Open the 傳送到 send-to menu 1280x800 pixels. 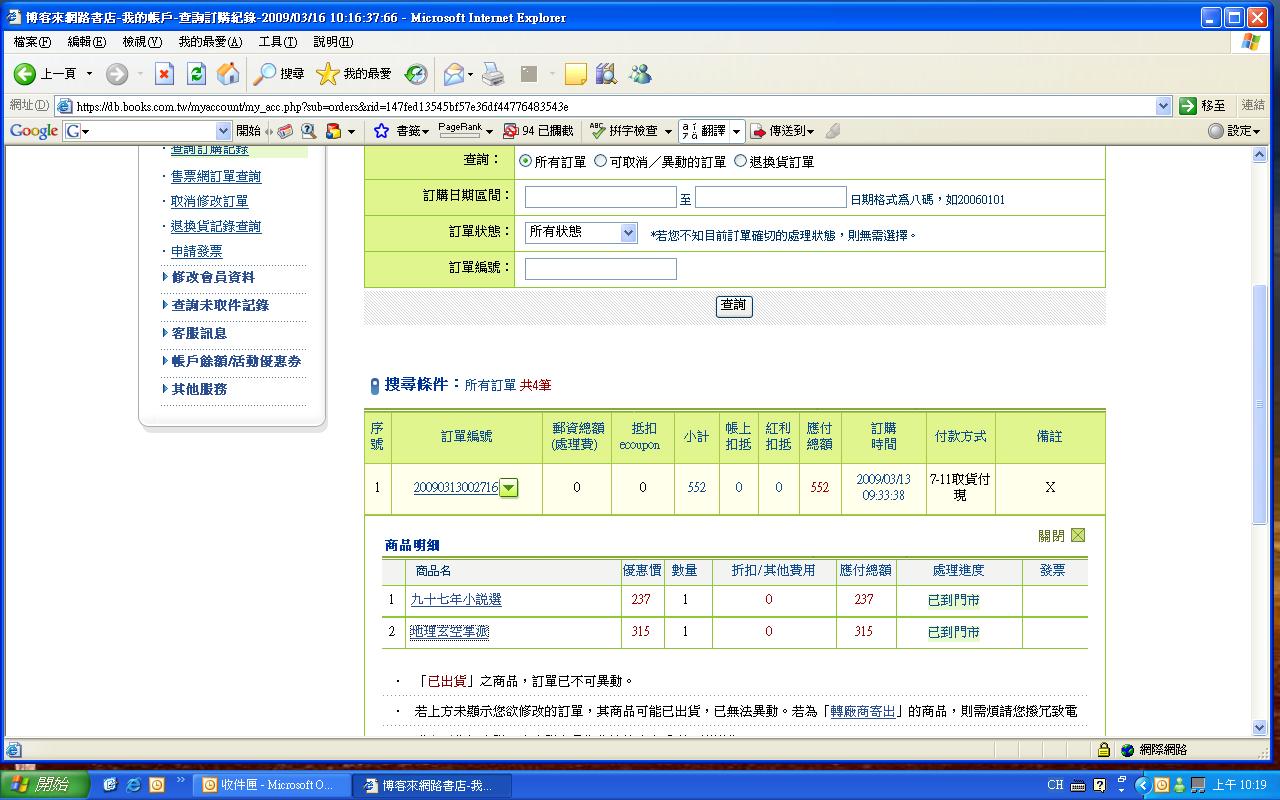point(782,131)
